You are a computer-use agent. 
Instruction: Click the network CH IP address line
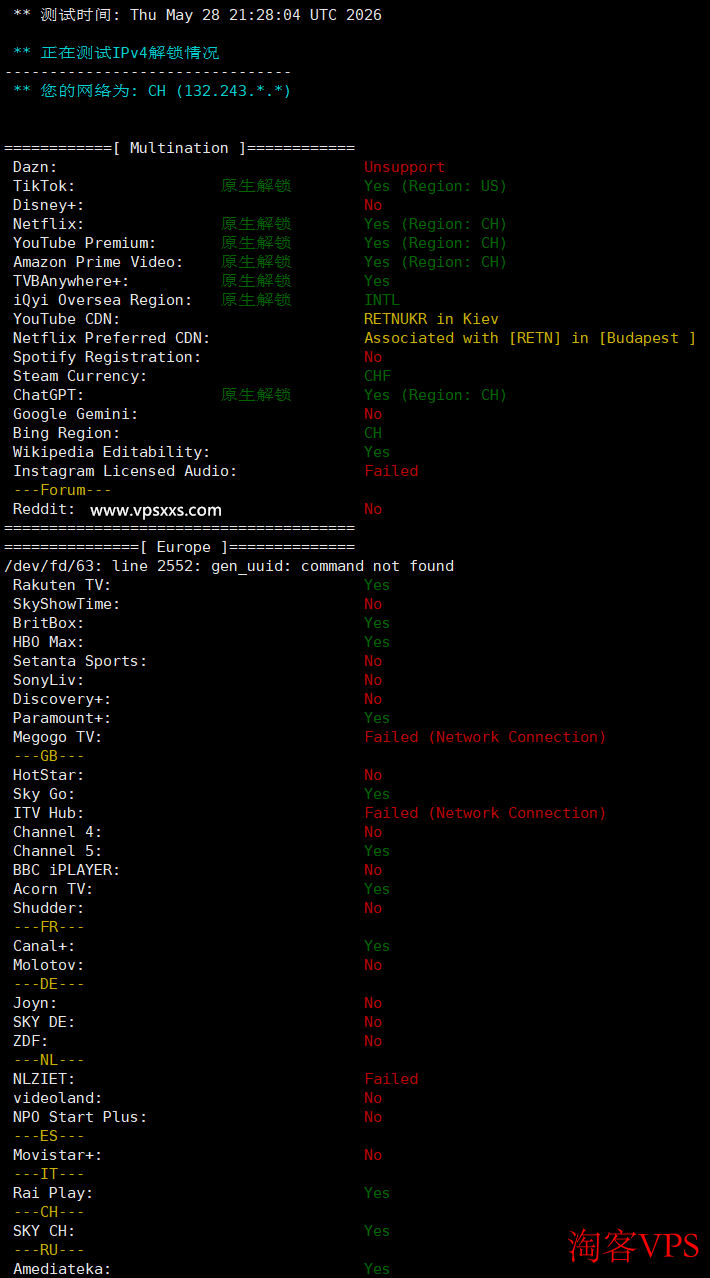152,91
